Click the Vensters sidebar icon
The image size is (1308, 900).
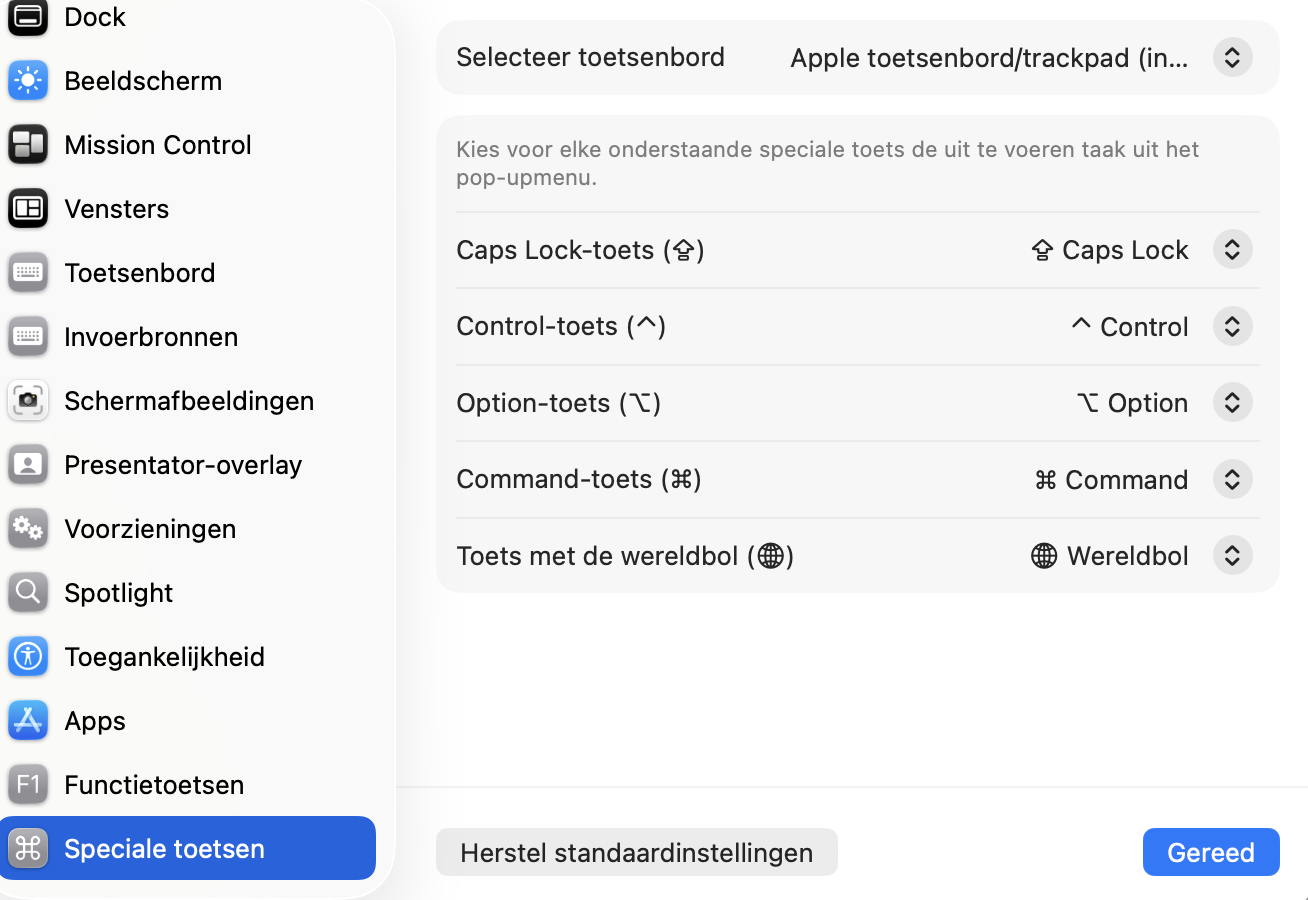(x=27, y=209)
